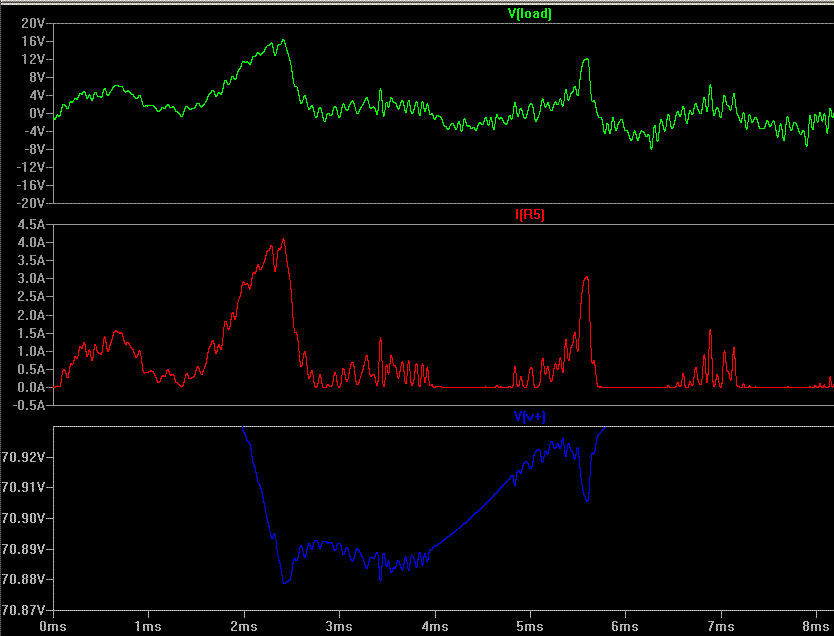Click the 4.0A current axis label
Screen dimensions: 834x636
coord(31,242)
